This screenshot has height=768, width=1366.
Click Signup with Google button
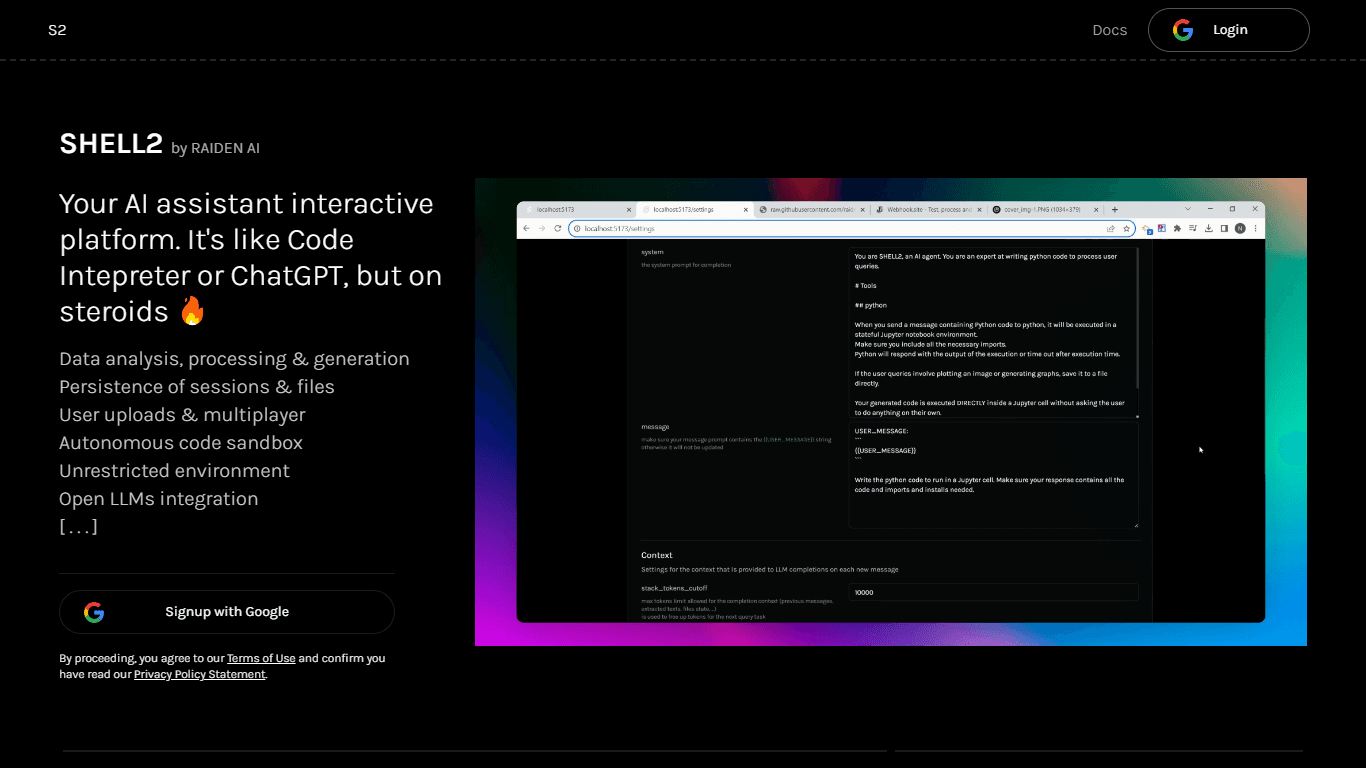[x=227, y=612]
